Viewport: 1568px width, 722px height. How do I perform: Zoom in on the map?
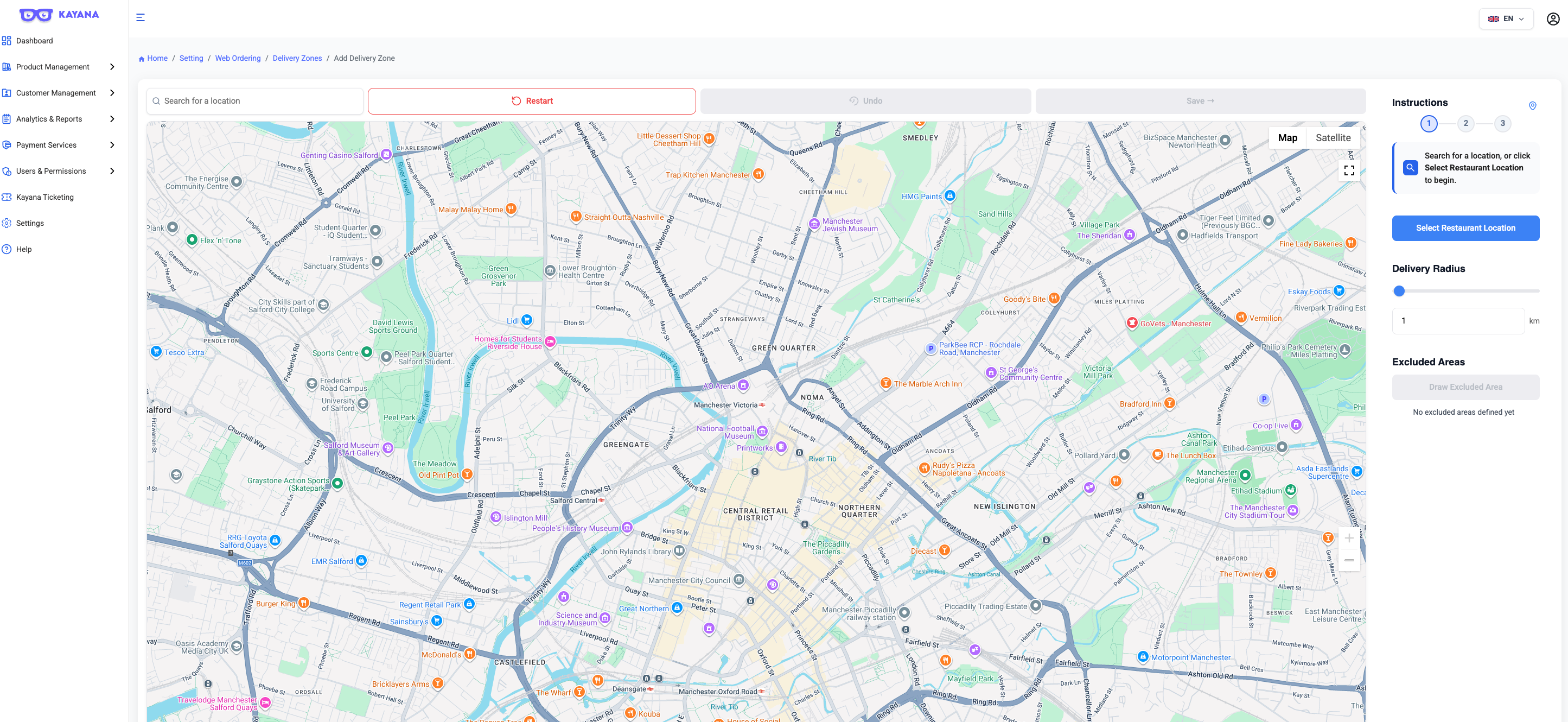1349,538
